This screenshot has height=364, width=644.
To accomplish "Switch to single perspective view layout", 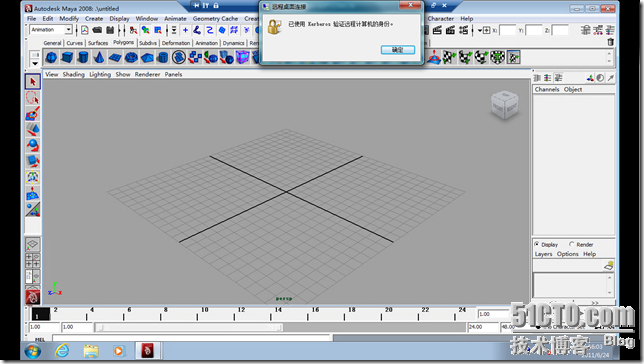I will [x=33, y=244].
